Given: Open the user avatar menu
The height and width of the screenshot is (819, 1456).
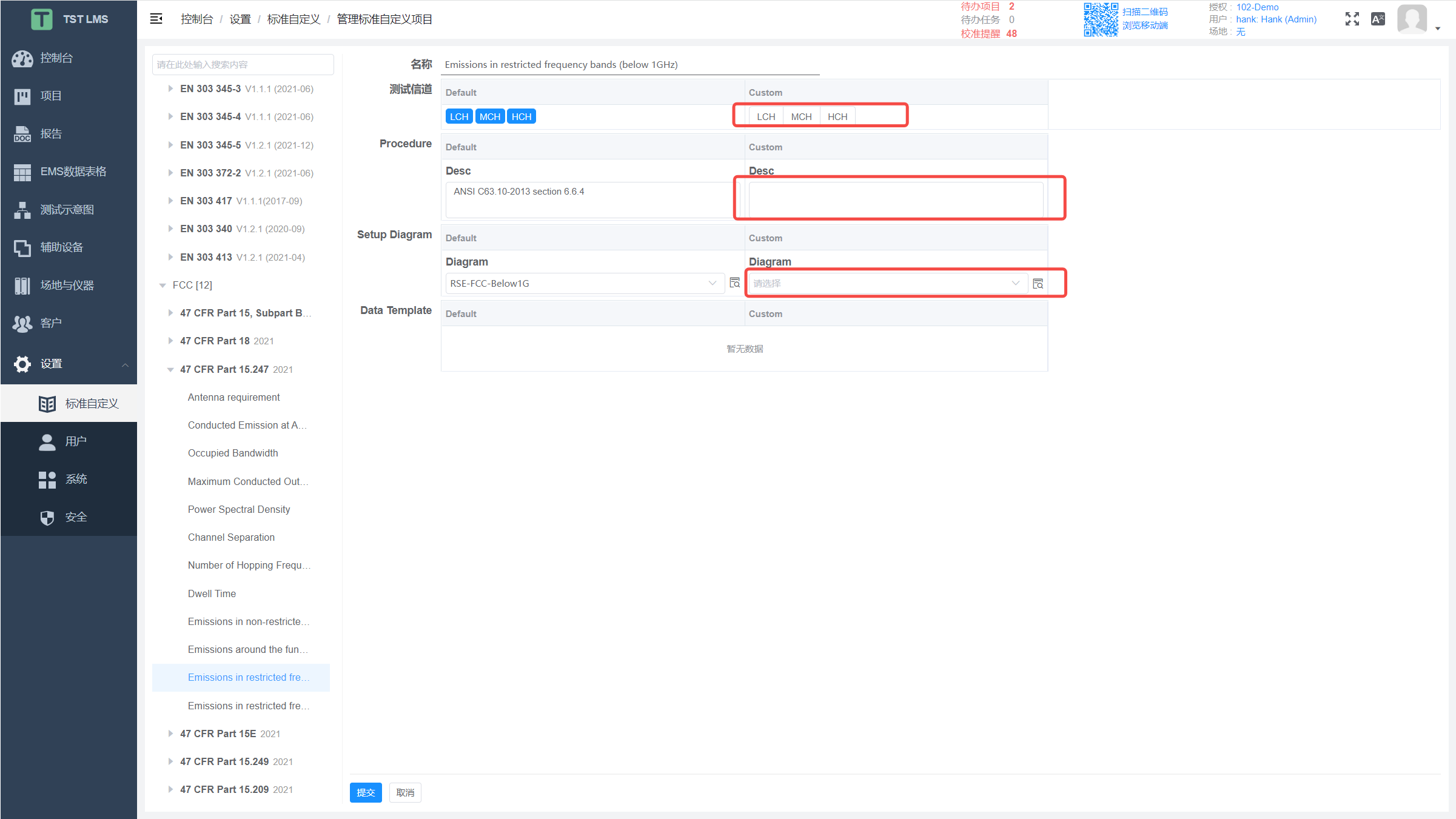Looking at the screenshot, I should coord(1412,19).
